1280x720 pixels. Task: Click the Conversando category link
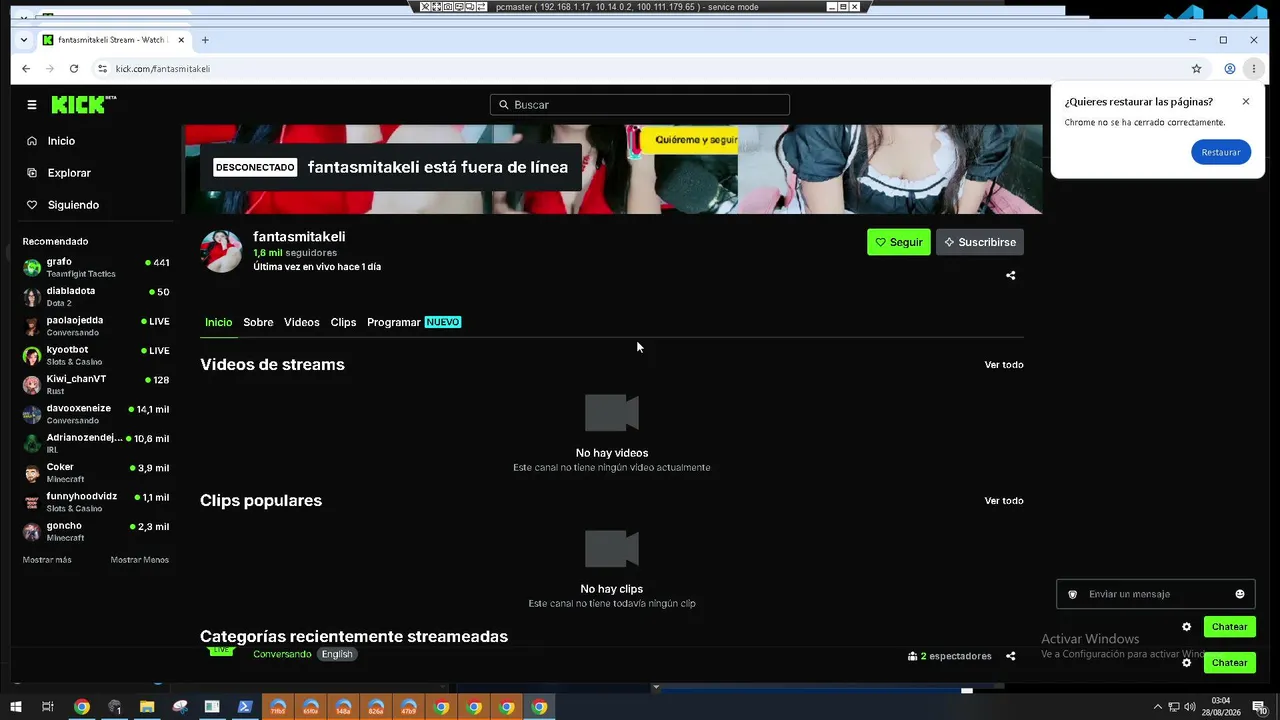click(282, 654)
